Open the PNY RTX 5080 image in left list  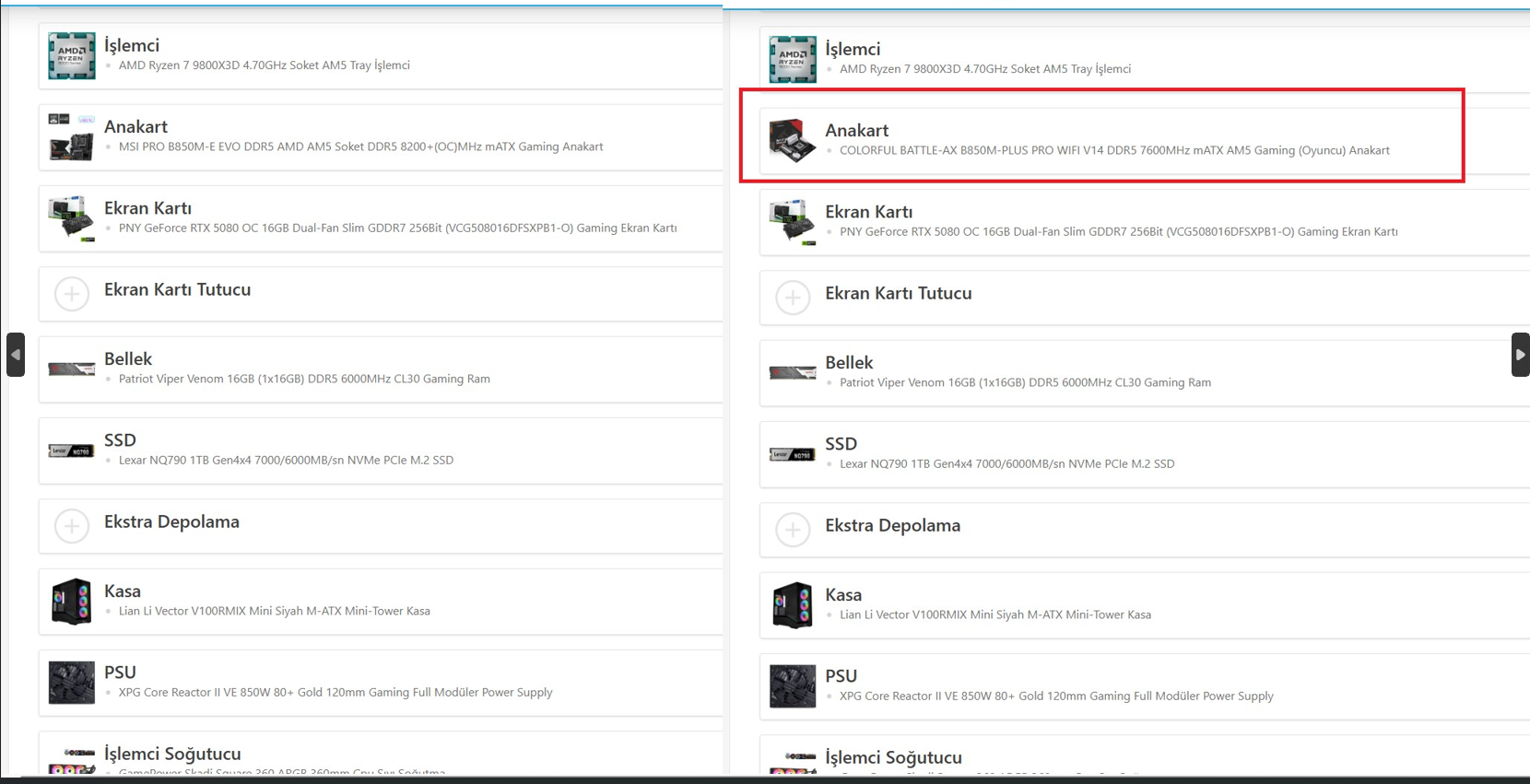(72, 218)
